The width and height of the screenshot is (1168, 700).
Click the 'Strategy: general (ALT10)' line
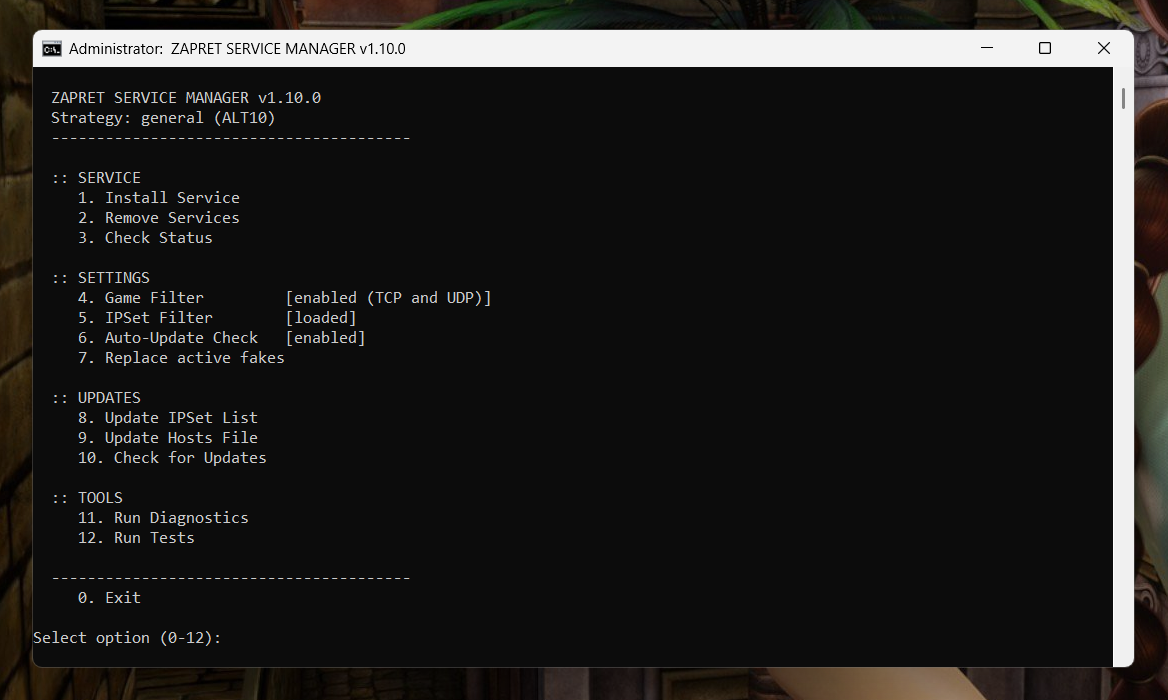pyautogui.click(x=163, y=118)
